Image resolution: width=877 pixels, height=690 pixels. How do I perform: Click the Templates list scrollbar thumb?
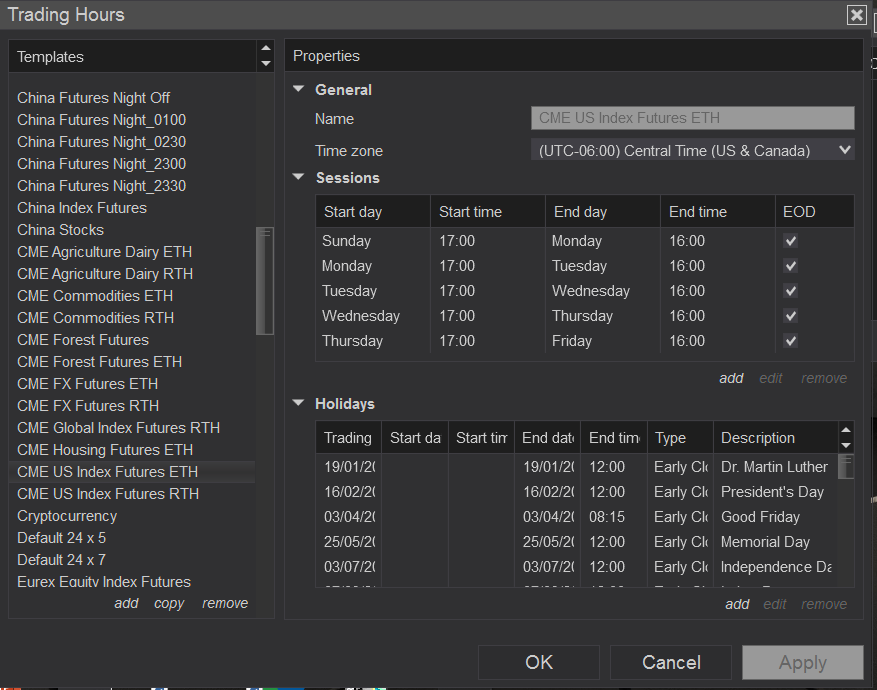[265, 280]
